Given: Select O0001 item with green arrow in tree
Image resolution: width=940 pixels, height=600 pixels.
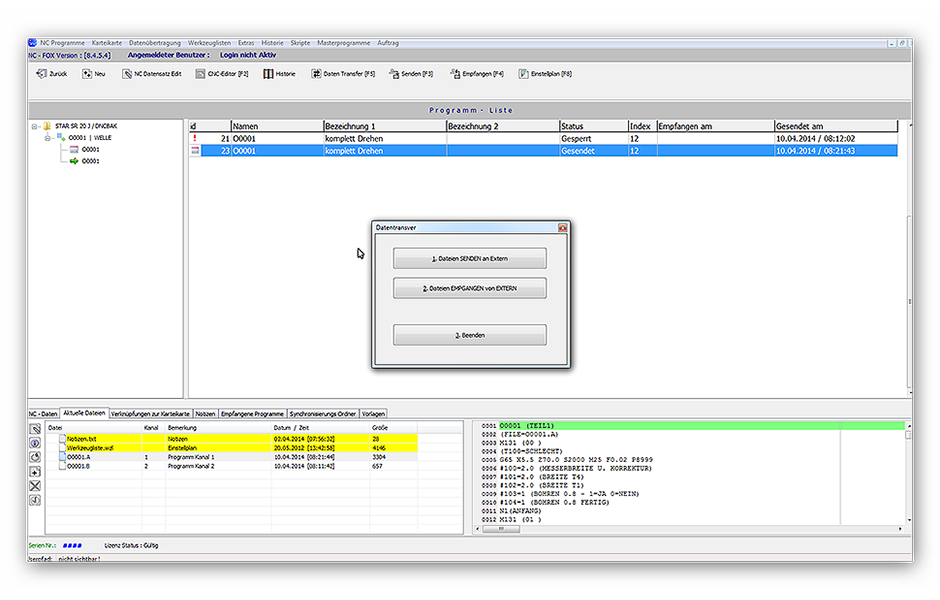Looking at the screenshot, I should [x=90, y=160].
